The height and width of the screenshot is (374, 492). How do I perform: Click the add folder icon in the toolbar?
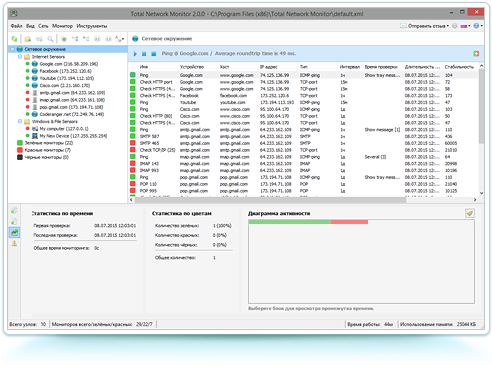coord(28,39)
